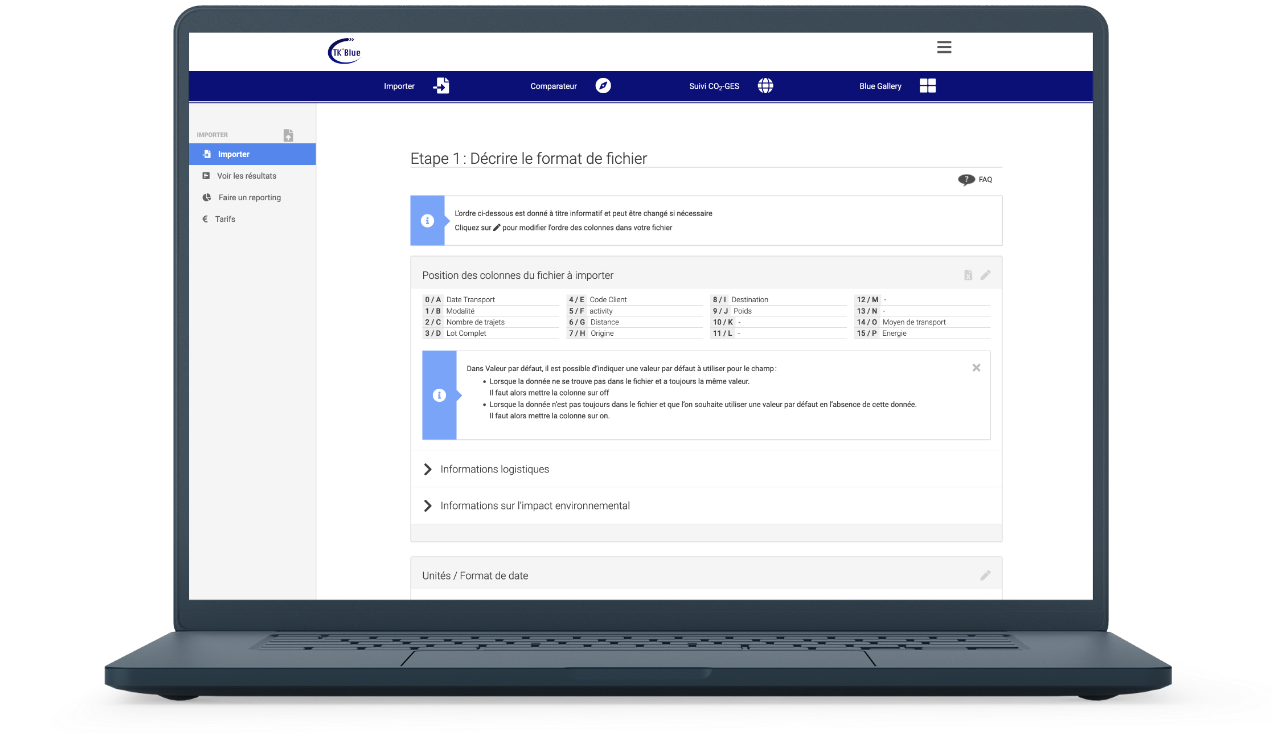The width and height of the screenshot is (1272, 742).
Task: Click the globe icon for Suivi CO2-GES
Action: click(x=765, y=86)
